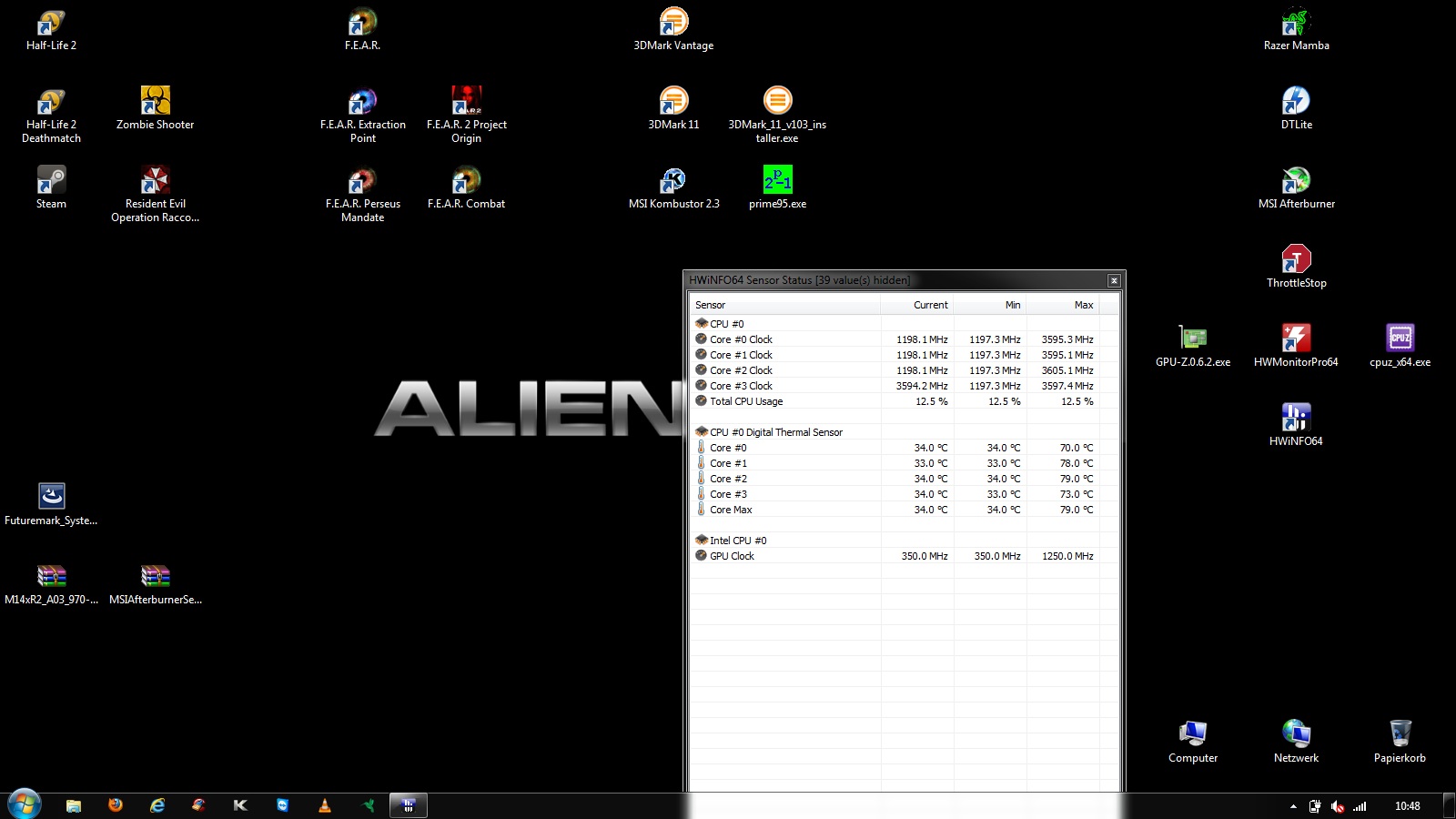Select the 3DMark 11 desktop shortcut
The width and height of the screenshot is (1456, 819).
[673, 108]
